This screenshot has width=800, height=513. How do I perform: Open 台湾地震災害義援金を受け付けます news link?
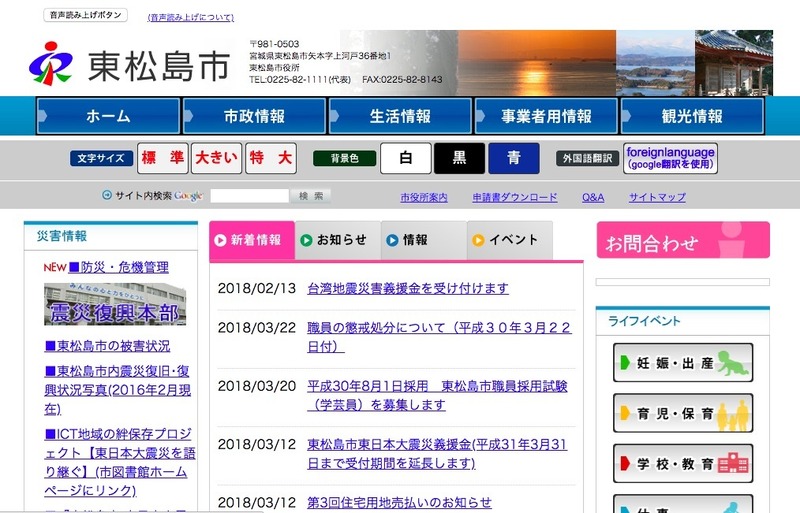(407, 288)
